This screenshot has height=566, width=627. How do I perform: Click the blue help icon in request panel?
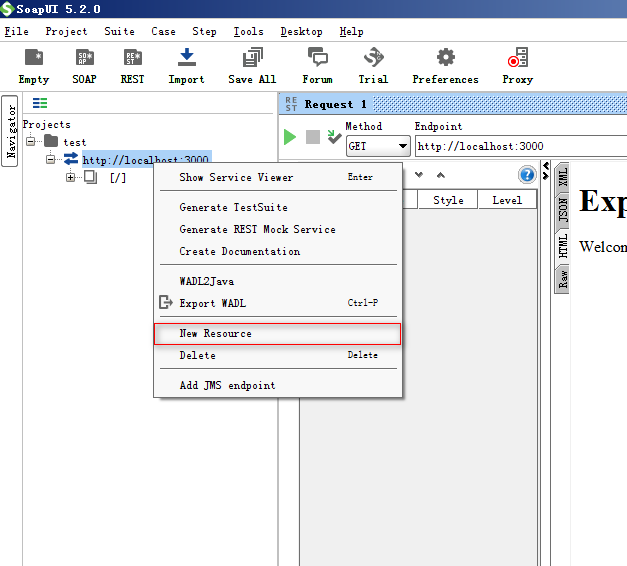coord(527,175)
